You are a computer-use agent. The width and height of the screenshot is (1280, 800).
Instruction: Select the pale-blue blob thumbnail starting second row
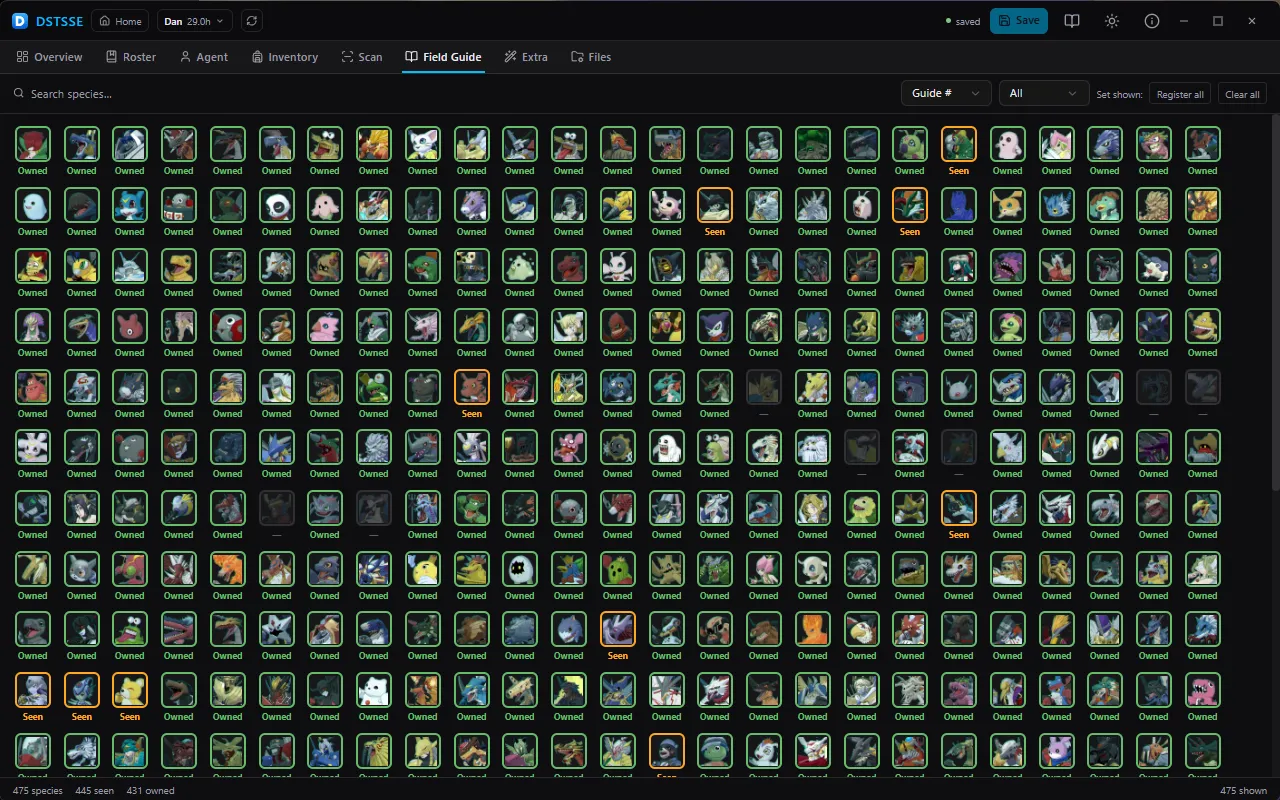click(x=32, y=205)
